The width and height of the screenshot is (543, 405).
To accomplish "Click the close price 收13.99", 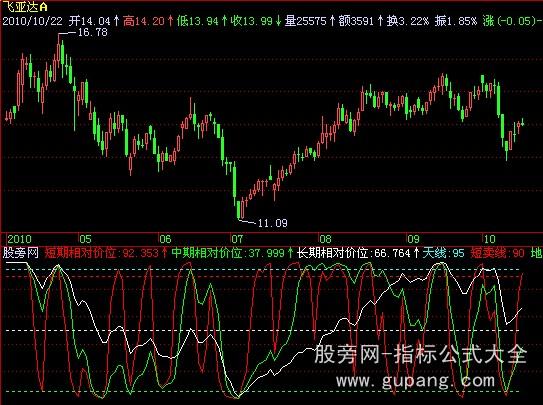I will coord(252,21).
